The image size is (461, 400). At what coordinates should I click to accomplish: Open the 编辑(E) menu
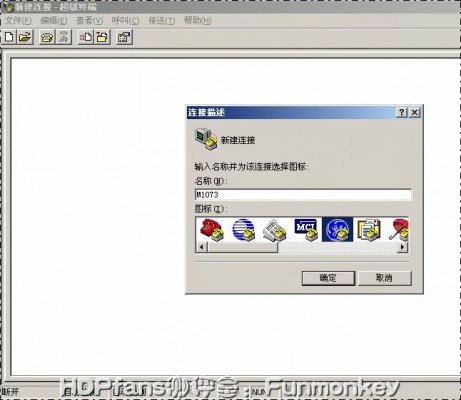(x=54, y=21)
